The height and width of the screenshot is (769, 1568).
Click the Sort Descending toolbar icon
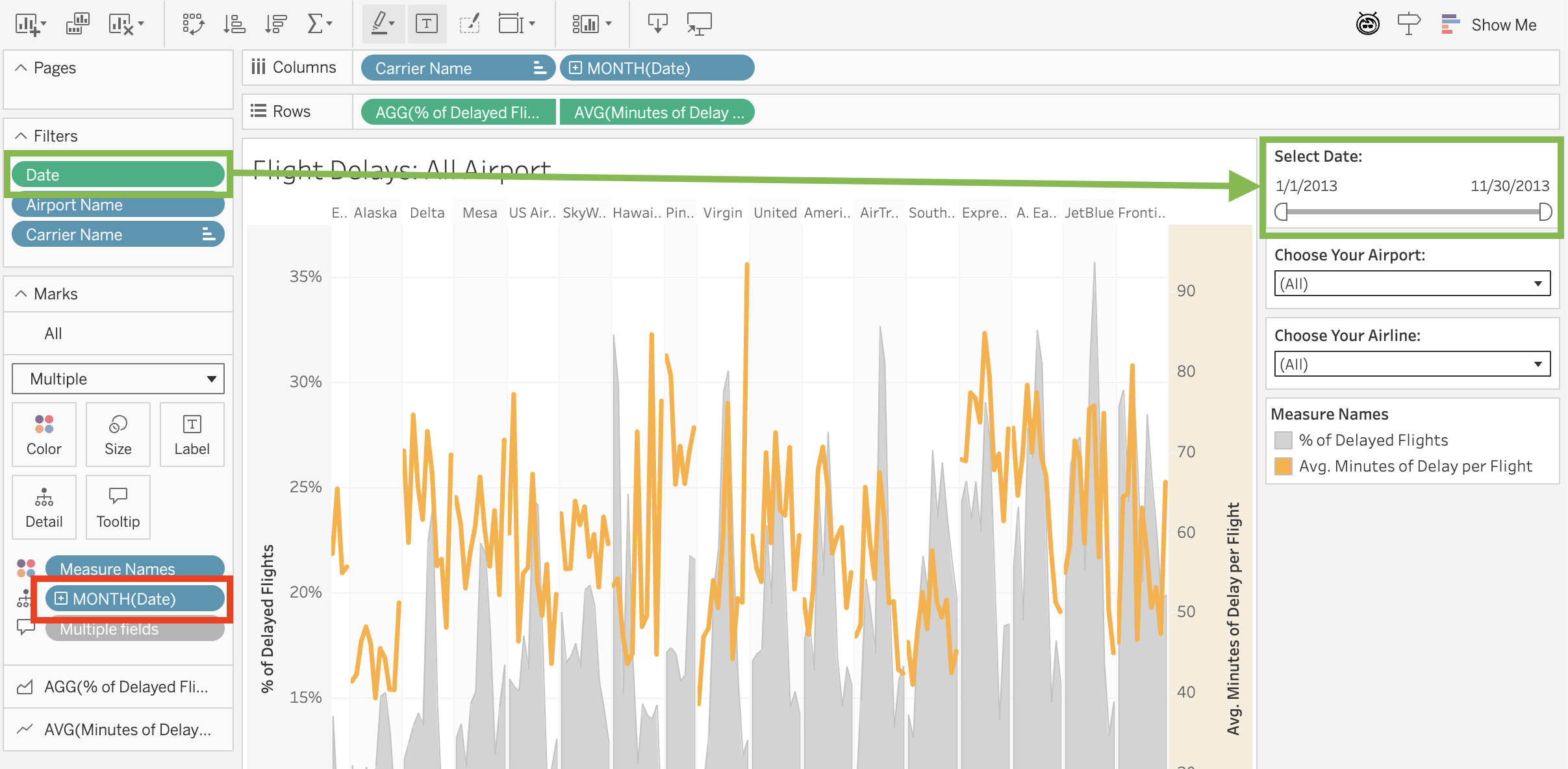(275, 25)
